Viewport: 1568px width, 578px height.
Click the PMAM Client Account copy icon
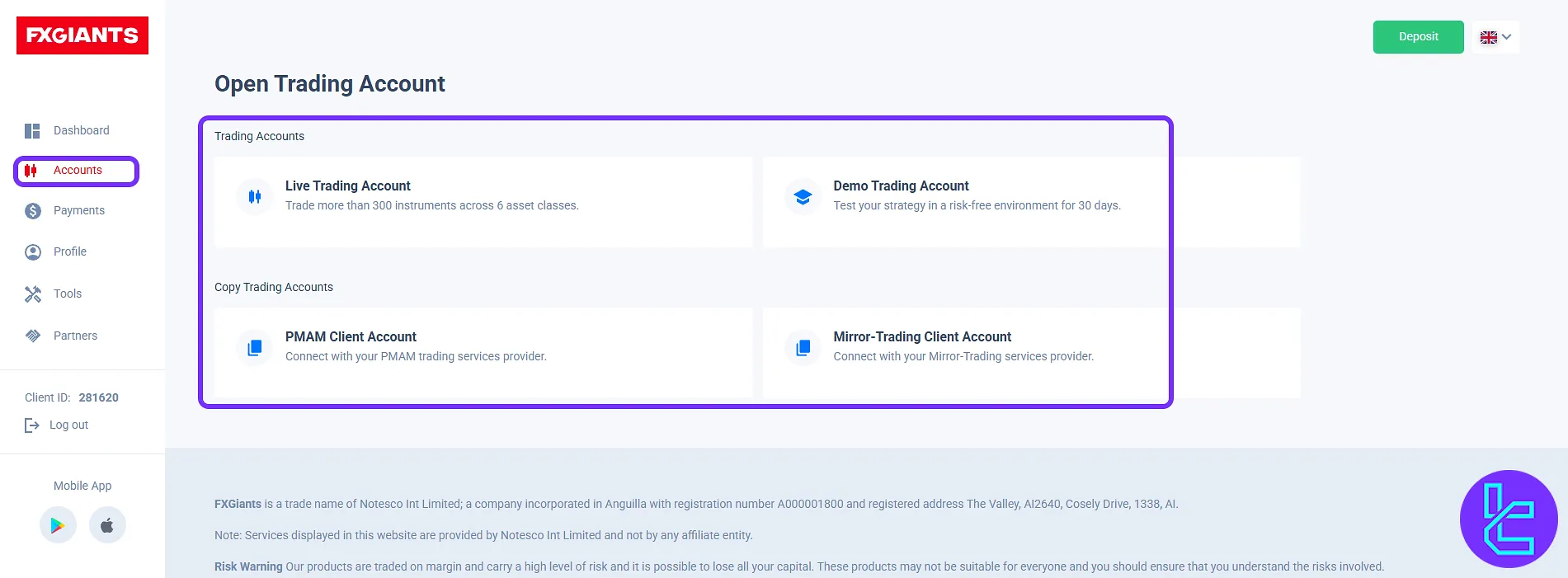[255, 348]
